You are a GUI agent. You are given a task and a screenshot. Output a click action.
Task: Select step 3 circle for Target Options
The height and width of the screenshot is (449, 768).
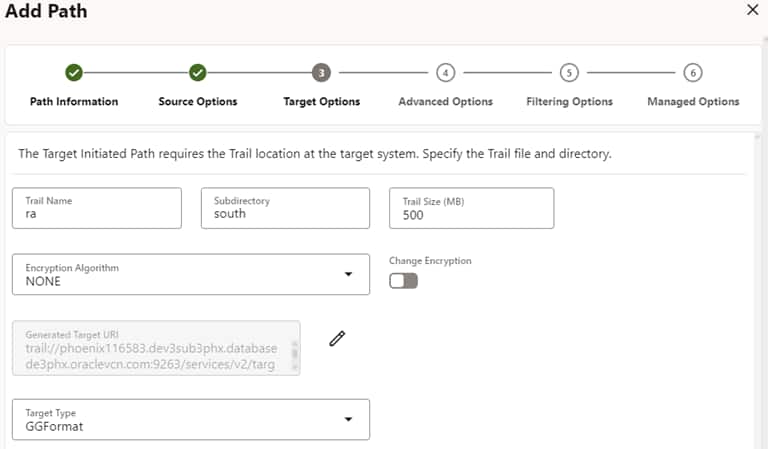(x=320, y=72)
